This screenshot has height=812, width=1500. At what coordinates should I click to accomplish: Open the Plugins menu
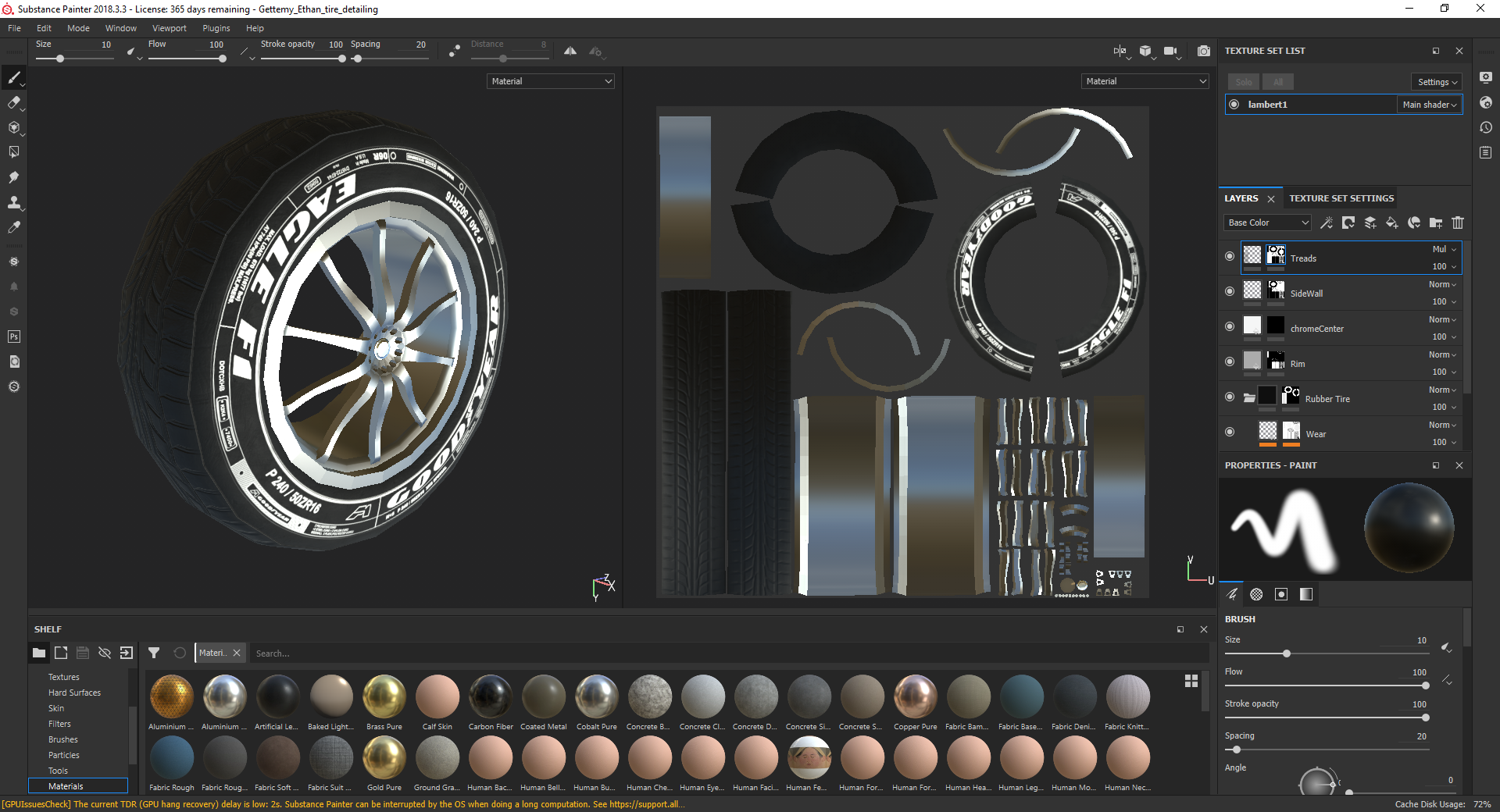click(216, 28)
